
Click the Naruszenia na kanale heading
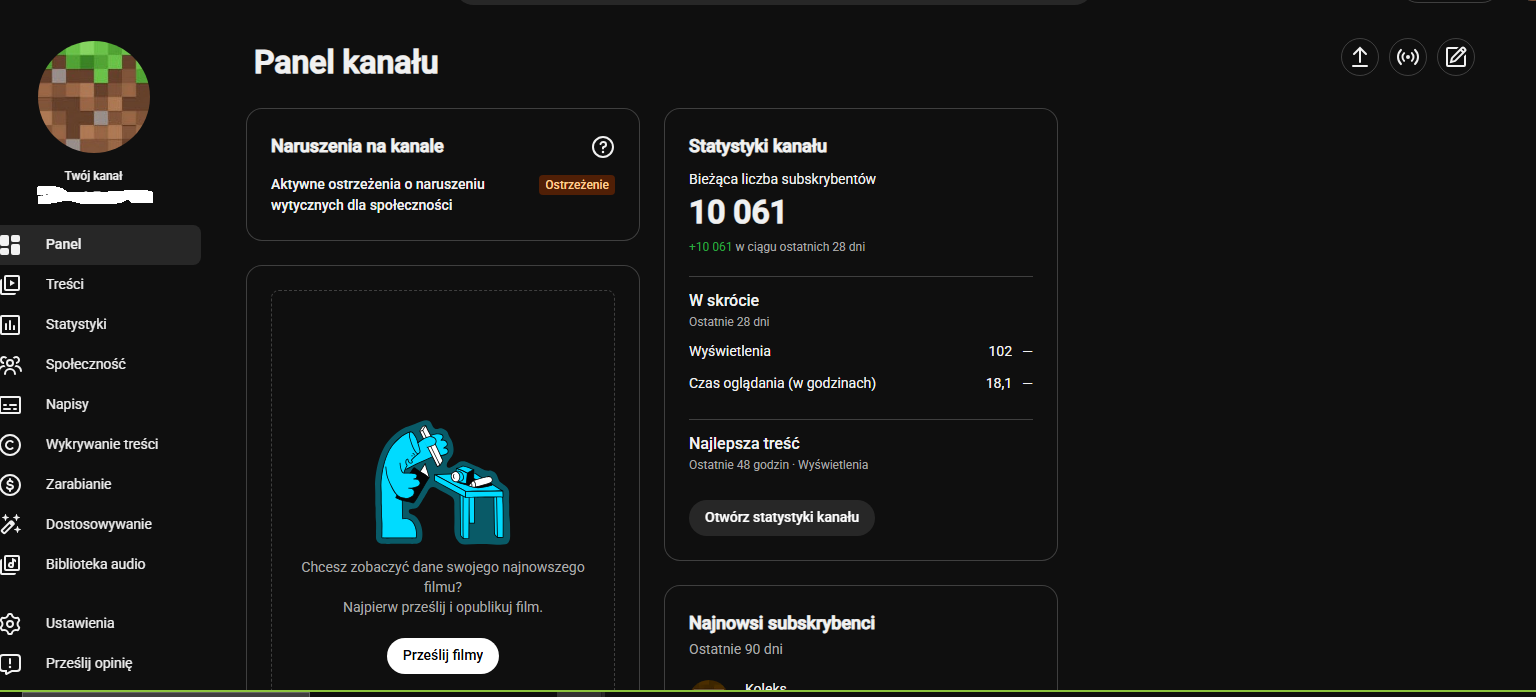point(357,146)
